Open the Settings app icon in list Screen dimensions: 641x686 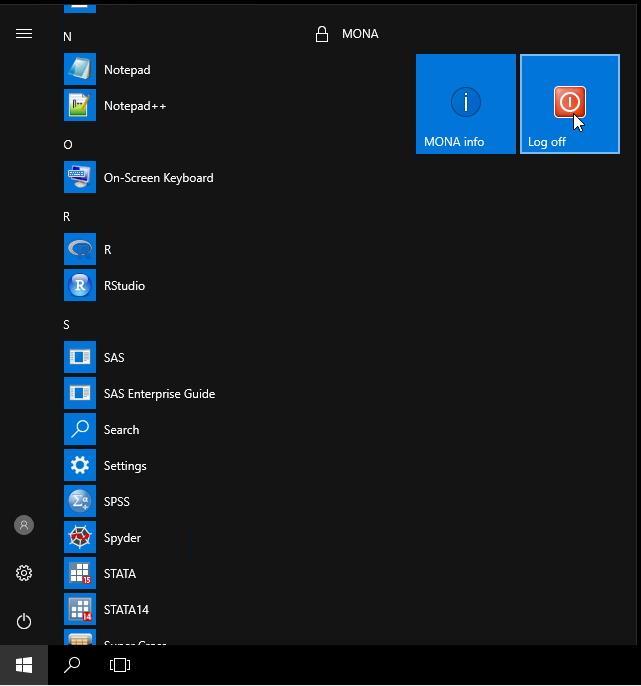[80, 465]
